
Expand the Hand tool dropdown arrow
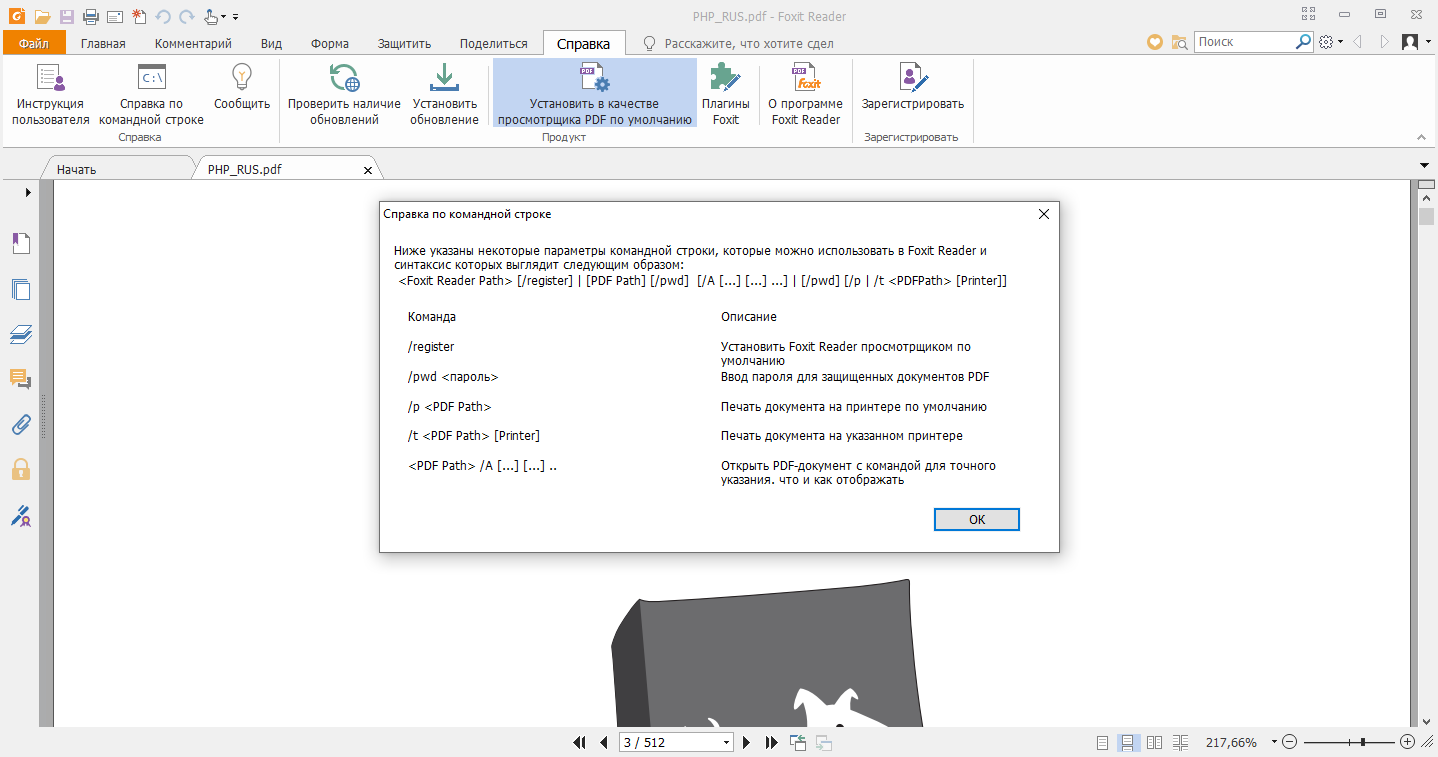coord(223,17)
